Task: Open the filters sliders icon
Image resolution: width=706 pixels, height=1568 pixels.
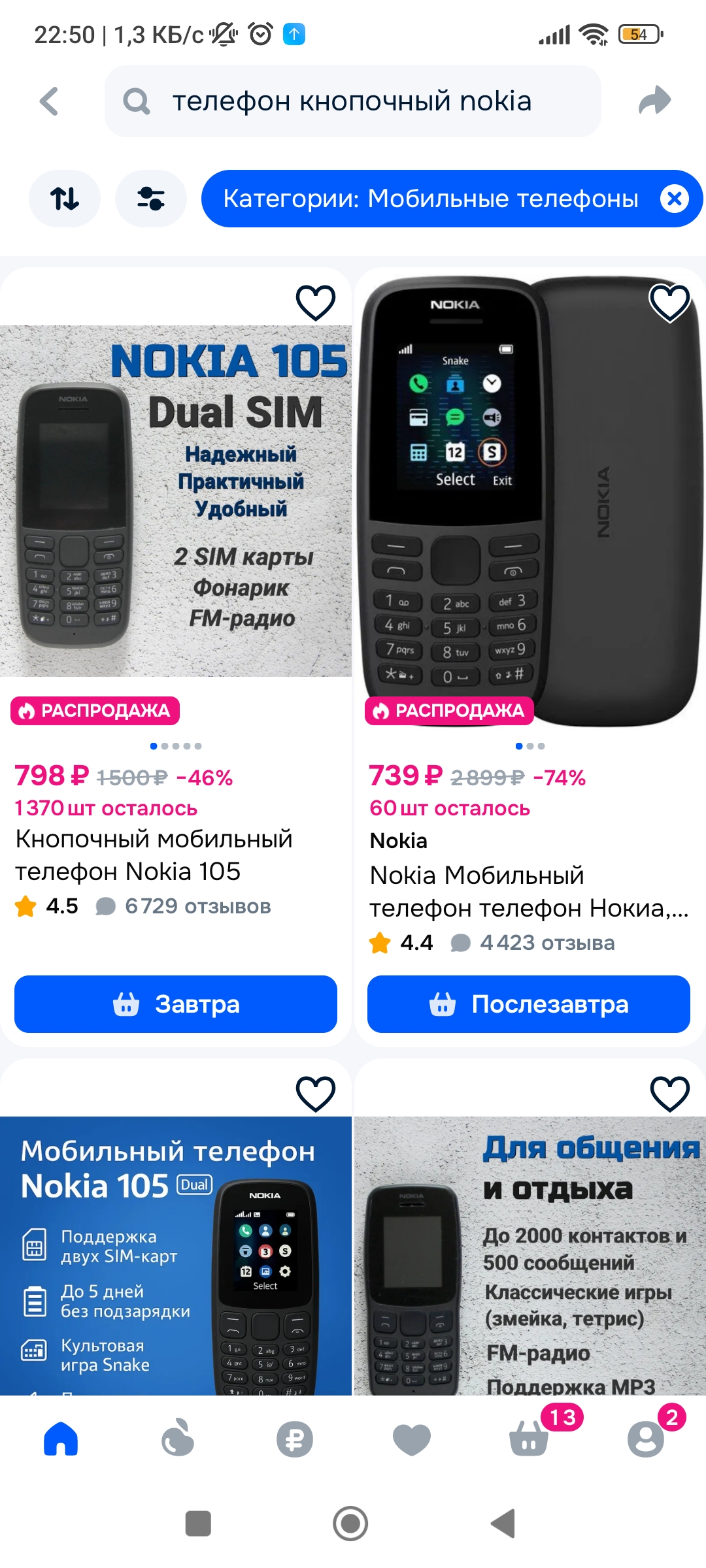Action: tap(151, 199)
